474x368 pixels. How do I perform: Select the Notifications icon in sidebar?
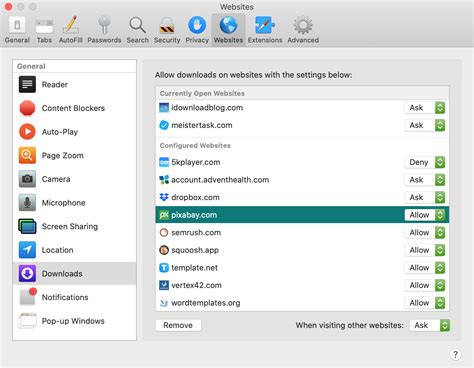coord(28,296)
